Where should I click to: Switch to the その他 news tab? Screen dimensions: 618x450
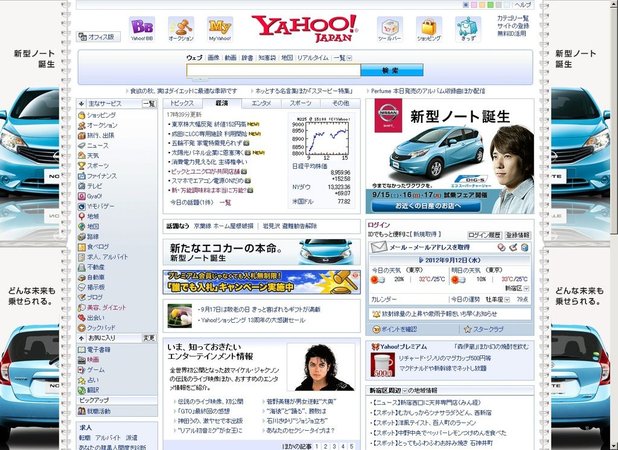pyautogui.click(x=340, y=103)
